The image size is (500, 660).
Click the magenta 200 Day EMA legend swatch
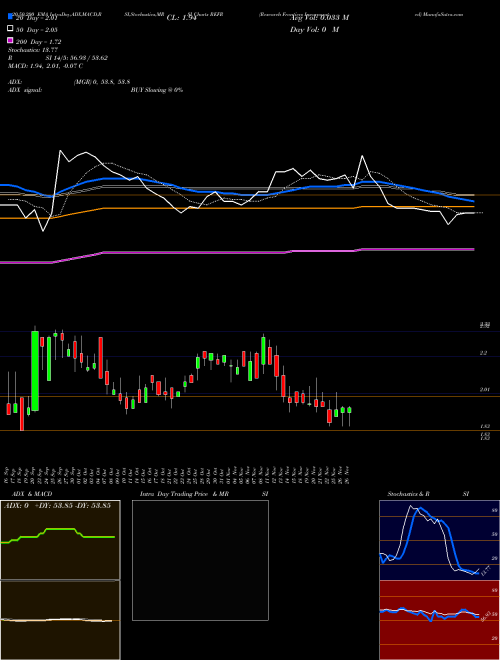(x=10, y=41)
